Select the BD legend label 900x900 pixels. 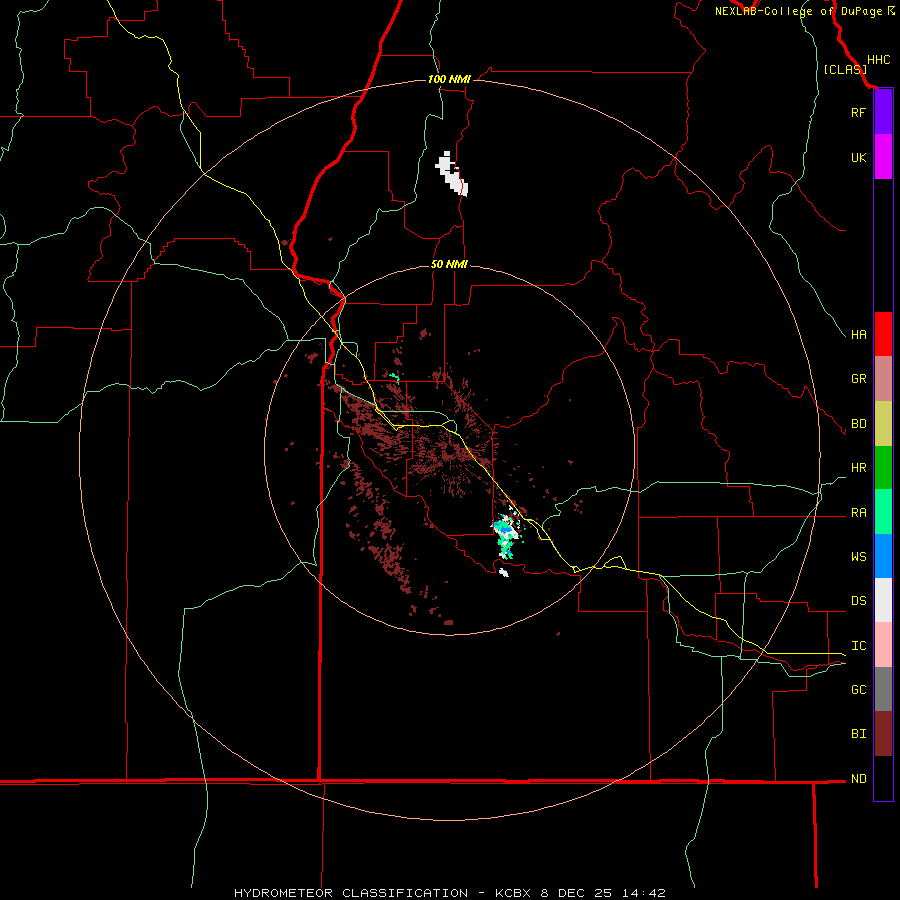click(858, 423)
